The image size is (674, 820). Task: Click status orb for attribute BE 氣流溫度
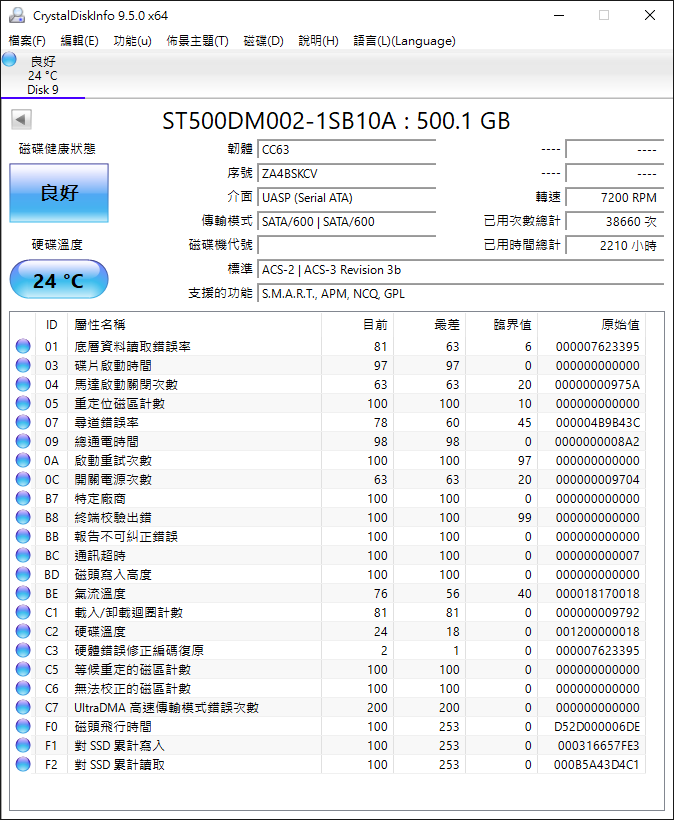pyautogui.click(x=23, y=593)
